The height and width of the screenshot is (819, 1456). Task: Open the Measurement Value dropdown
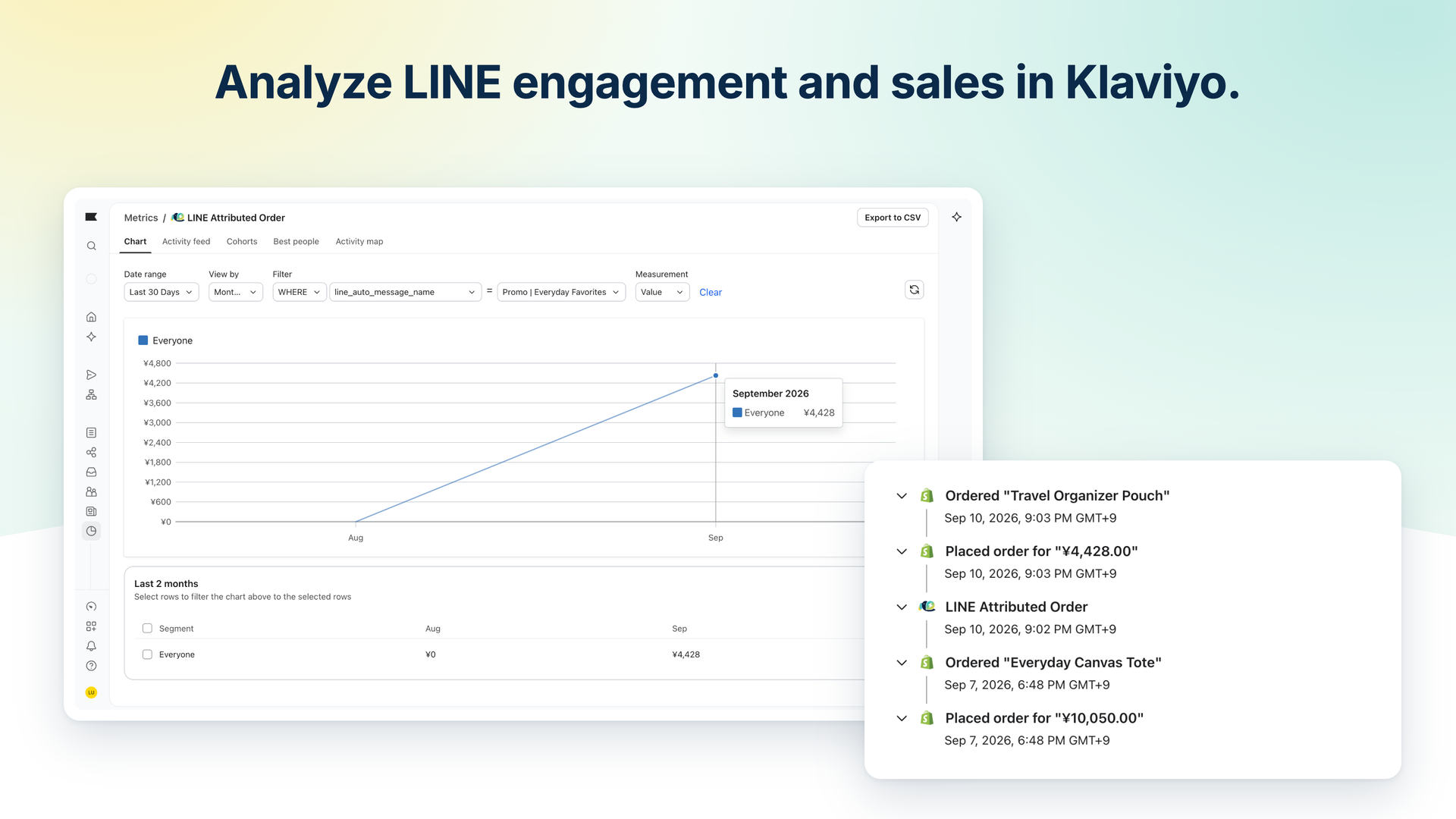coord(662,292)
